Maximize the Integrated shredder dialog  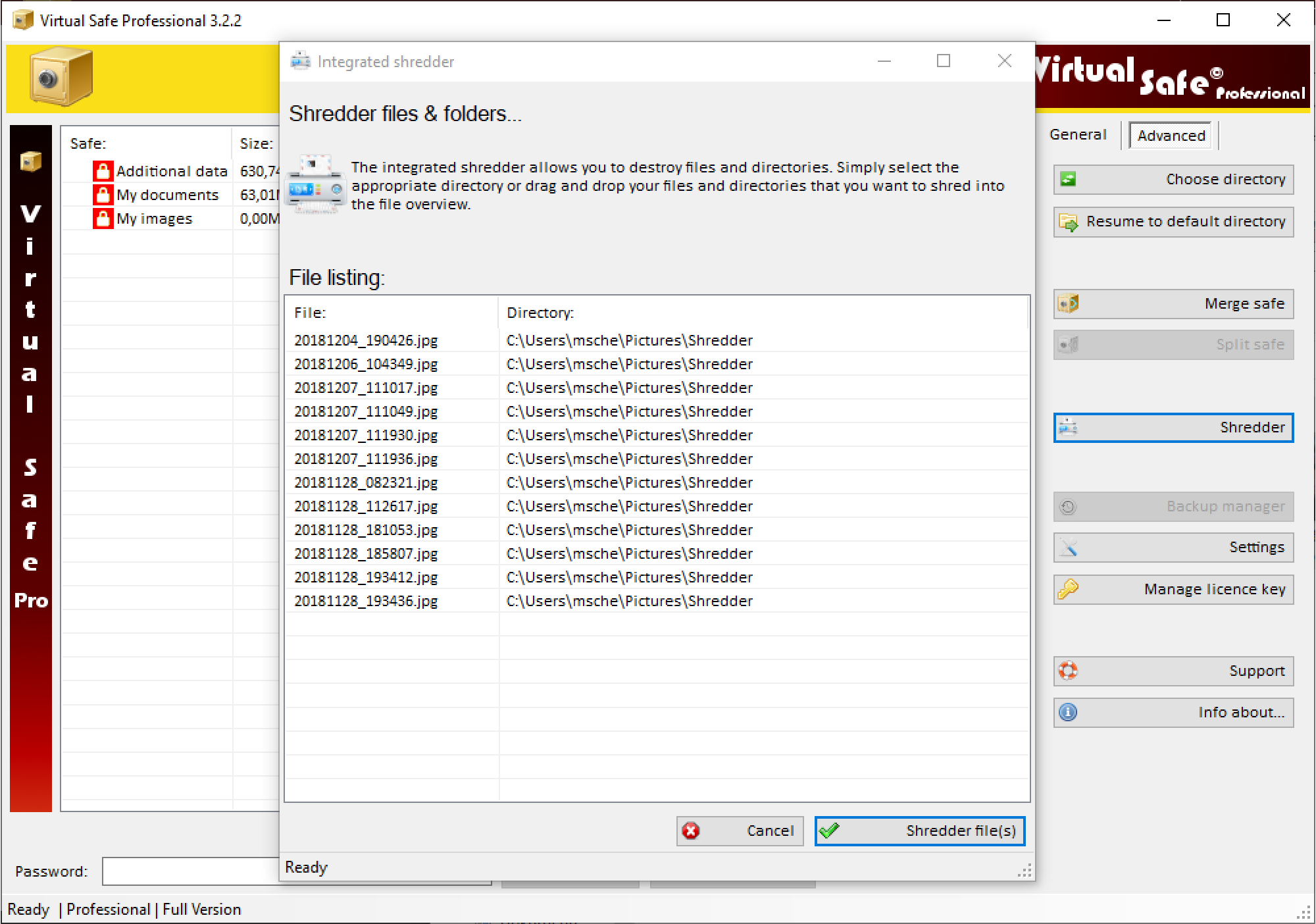(944, 61)
